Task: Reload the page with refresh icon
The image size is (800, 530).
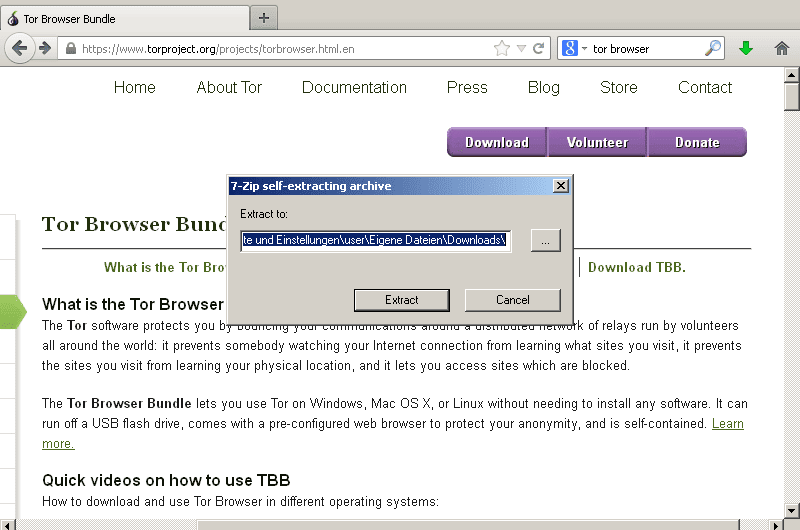Action: (x=538, y=48)
